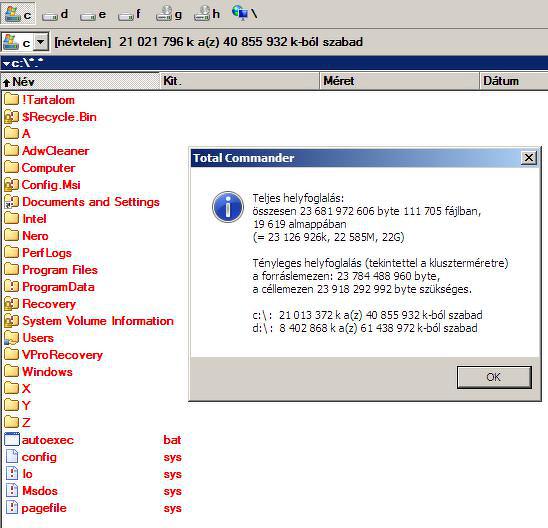
Task: Select Config.Msi locked folder icon
Action: pyautogui.click(x=11, y=185)
